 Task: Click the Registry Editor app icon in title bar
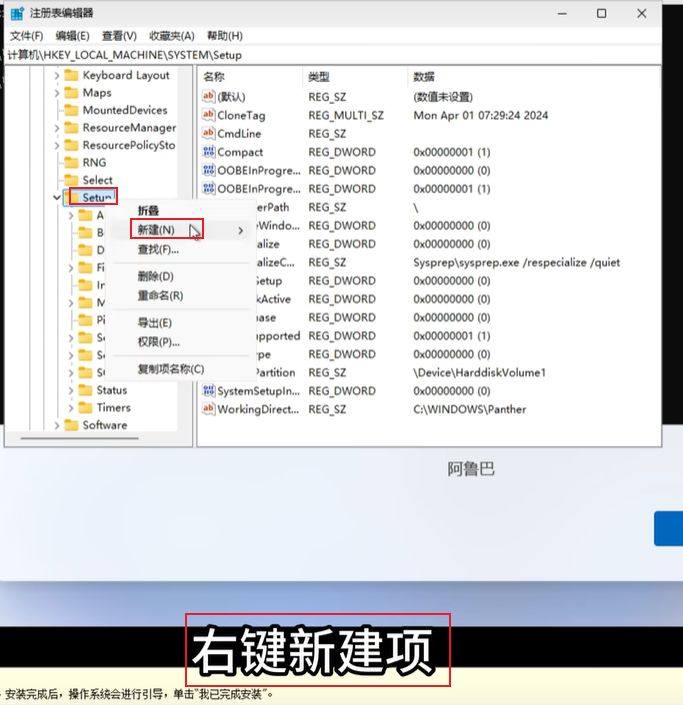pyautogui.click(x=15, y=13)
